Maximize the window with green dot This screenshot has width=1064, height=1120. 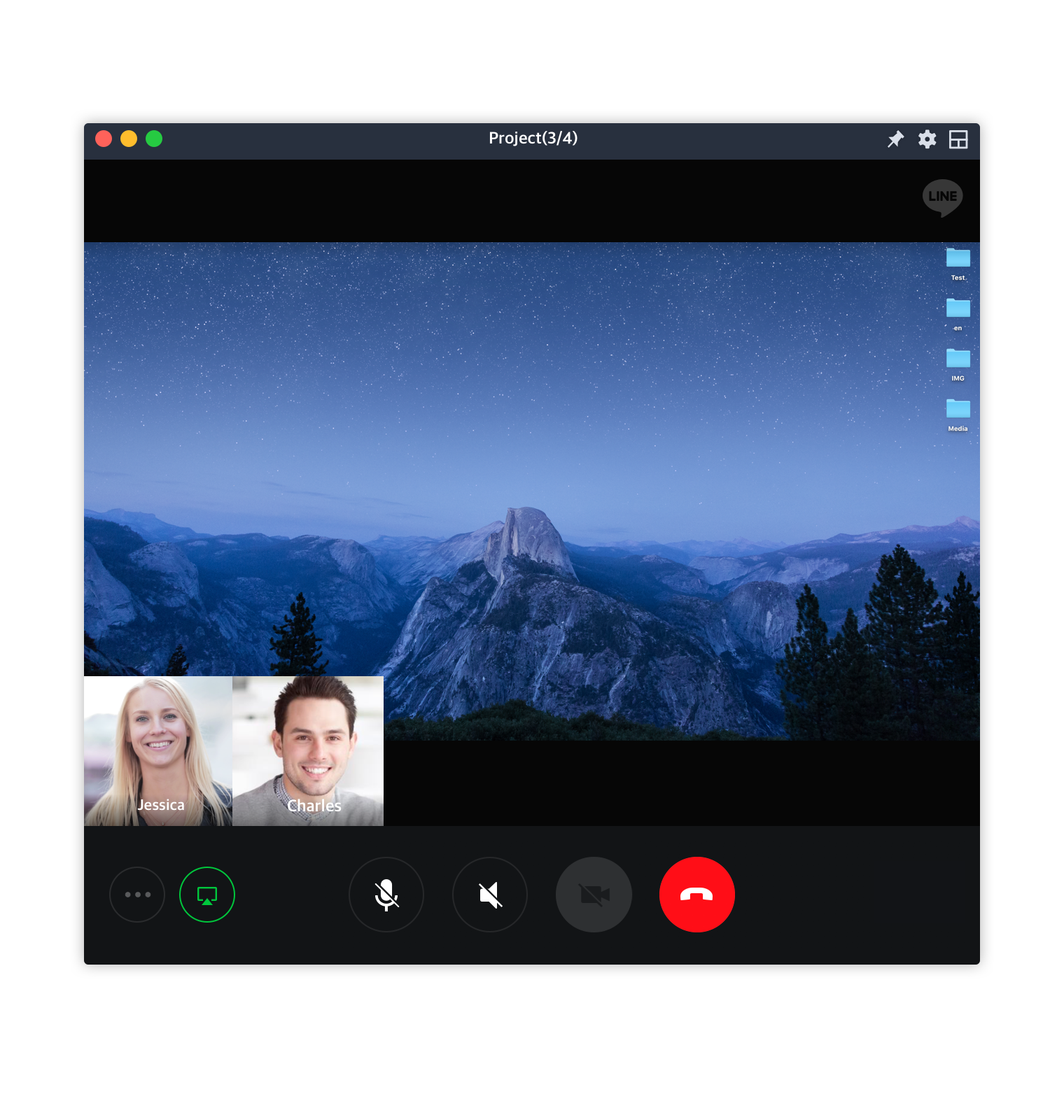(x=154, y=139)
